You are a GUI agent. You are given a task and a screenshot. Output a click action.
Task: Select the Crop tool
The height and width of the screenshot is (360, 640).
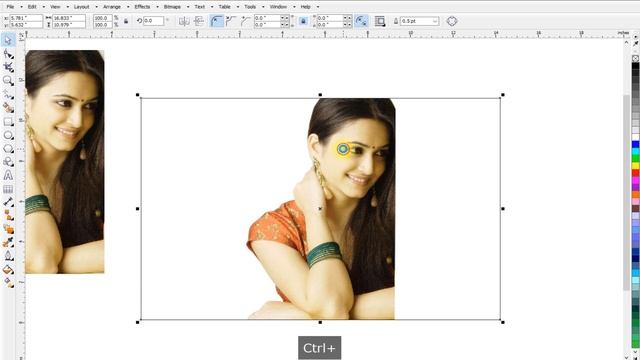point(8,67)
